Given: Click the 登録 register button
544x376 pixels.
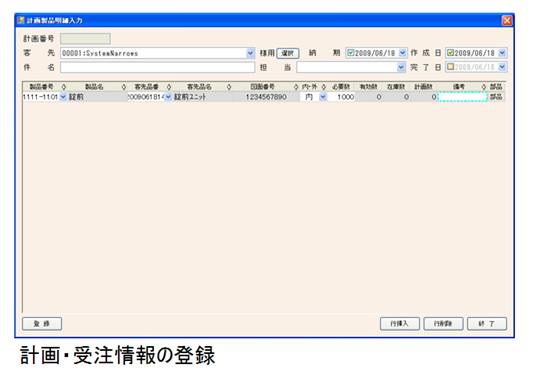Looking at the screenshot, I should coord(42,324).
